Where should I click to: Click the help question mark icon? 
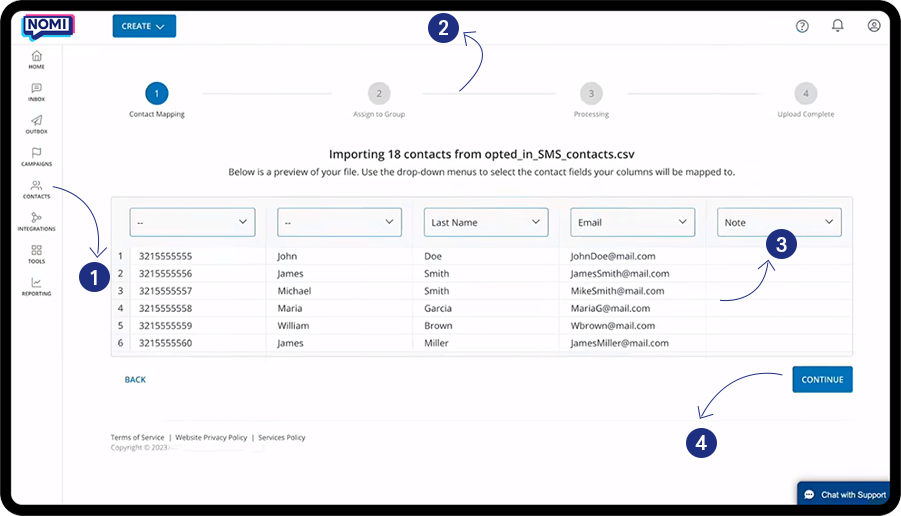pyautogui.click(x=802, y=26)
